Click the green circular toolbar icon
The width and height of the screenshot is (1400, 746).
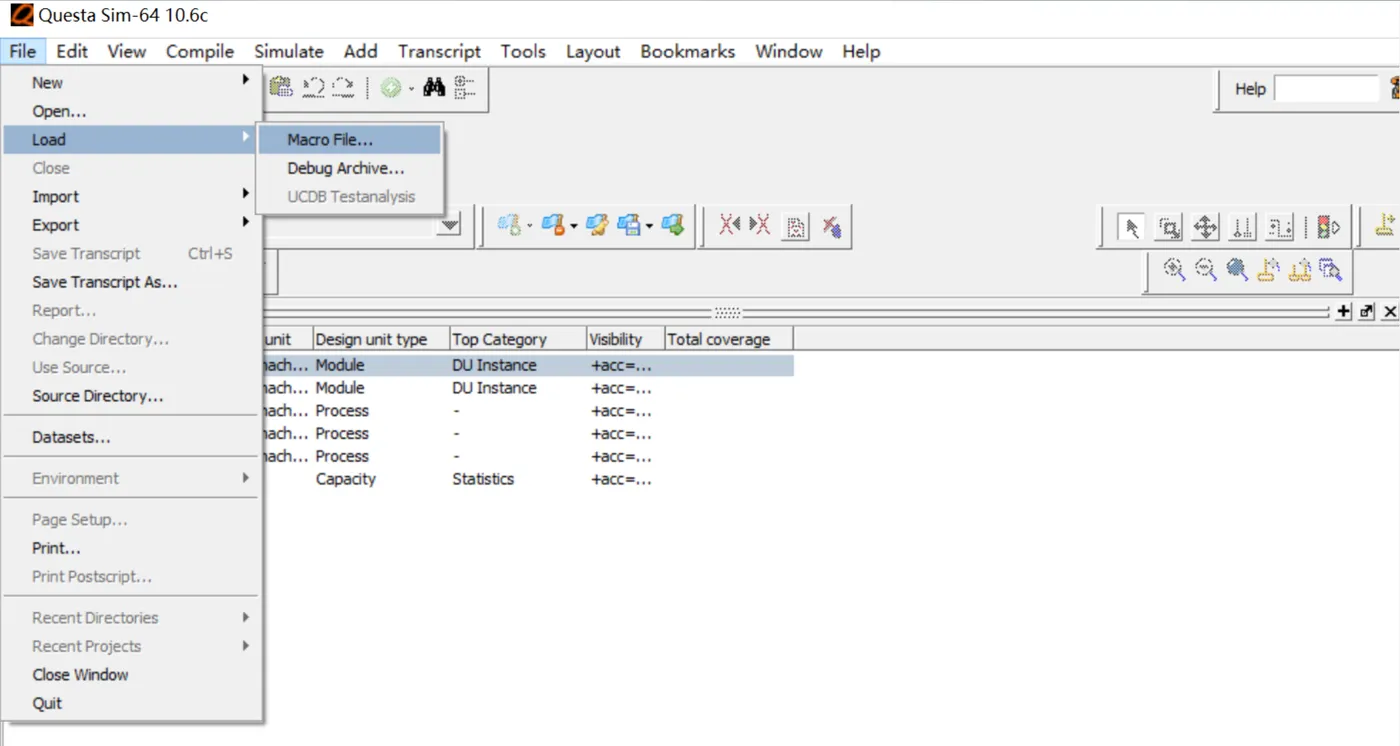pos(391,88)
